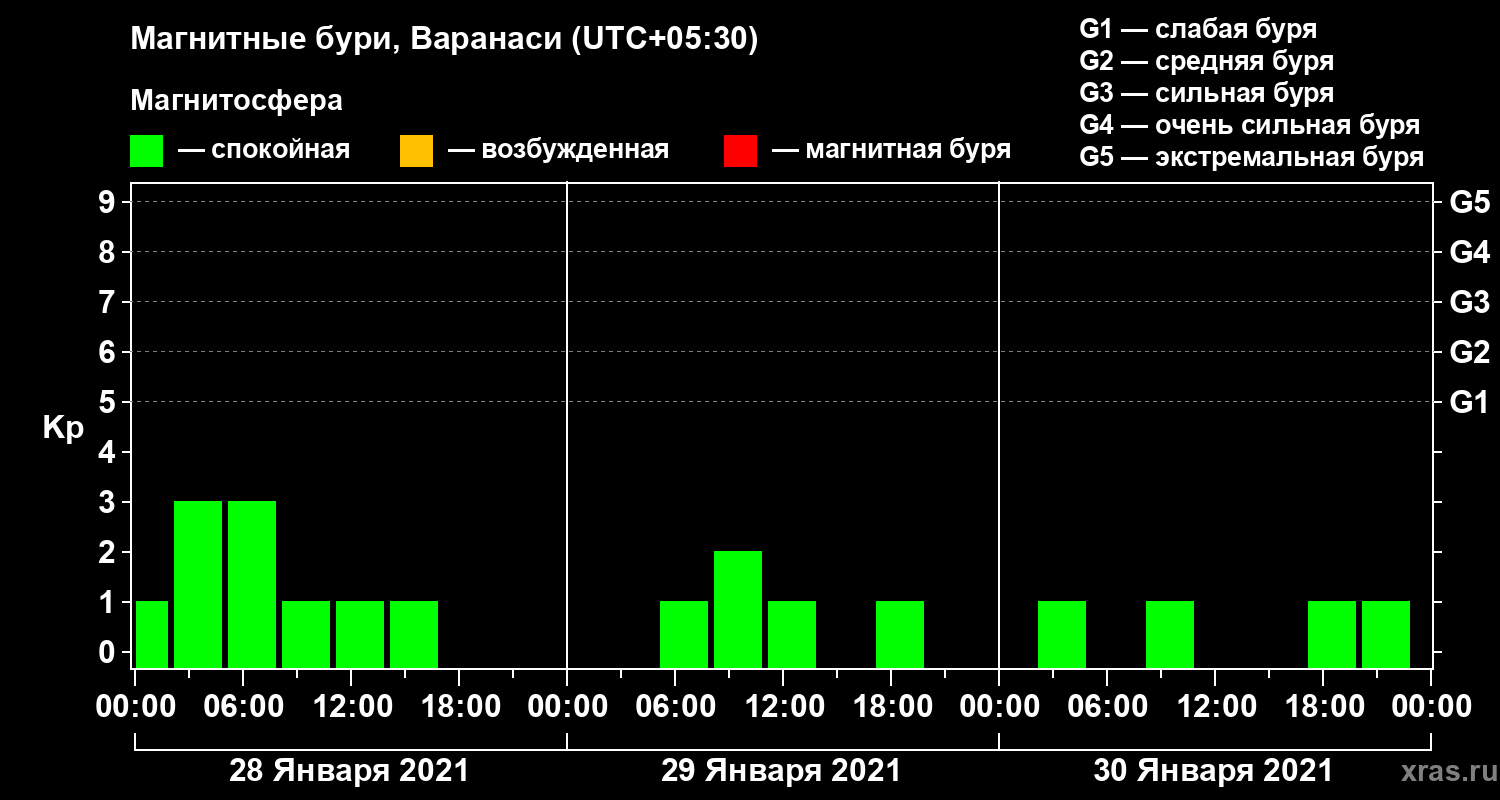Click the '06:00' time label under 28 January

pos(243,707)
